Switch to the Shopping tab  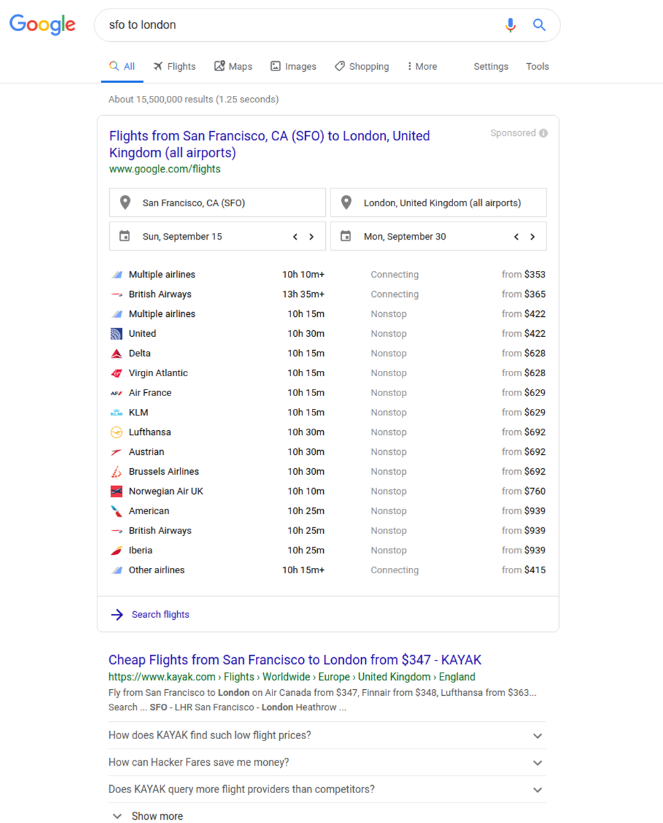pos(362,67)
